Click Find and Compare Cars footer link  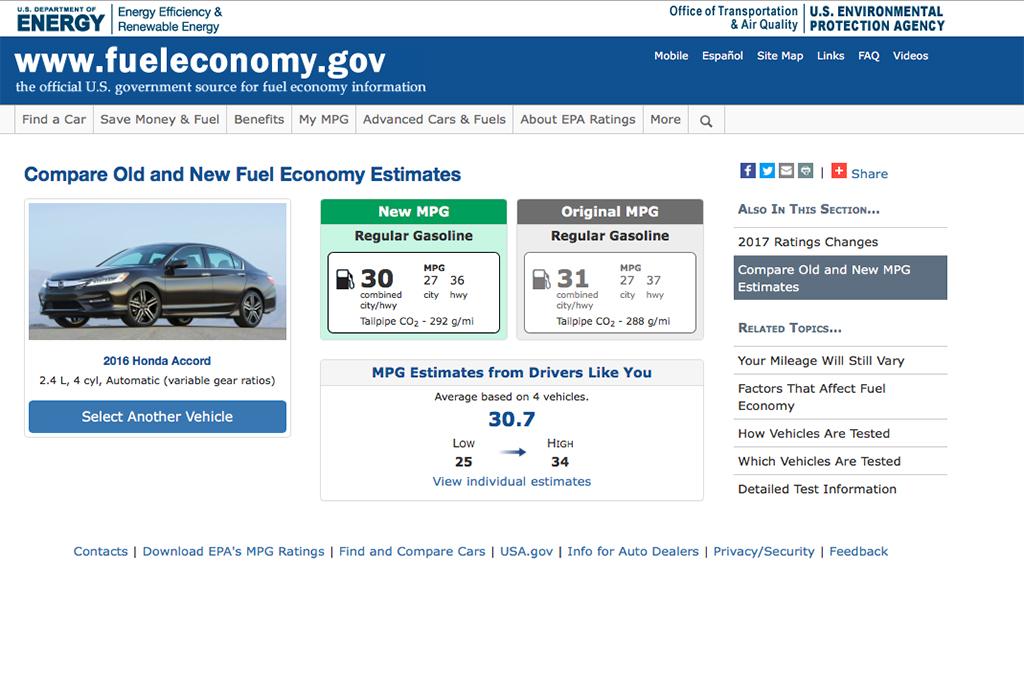tap(412, 551)
